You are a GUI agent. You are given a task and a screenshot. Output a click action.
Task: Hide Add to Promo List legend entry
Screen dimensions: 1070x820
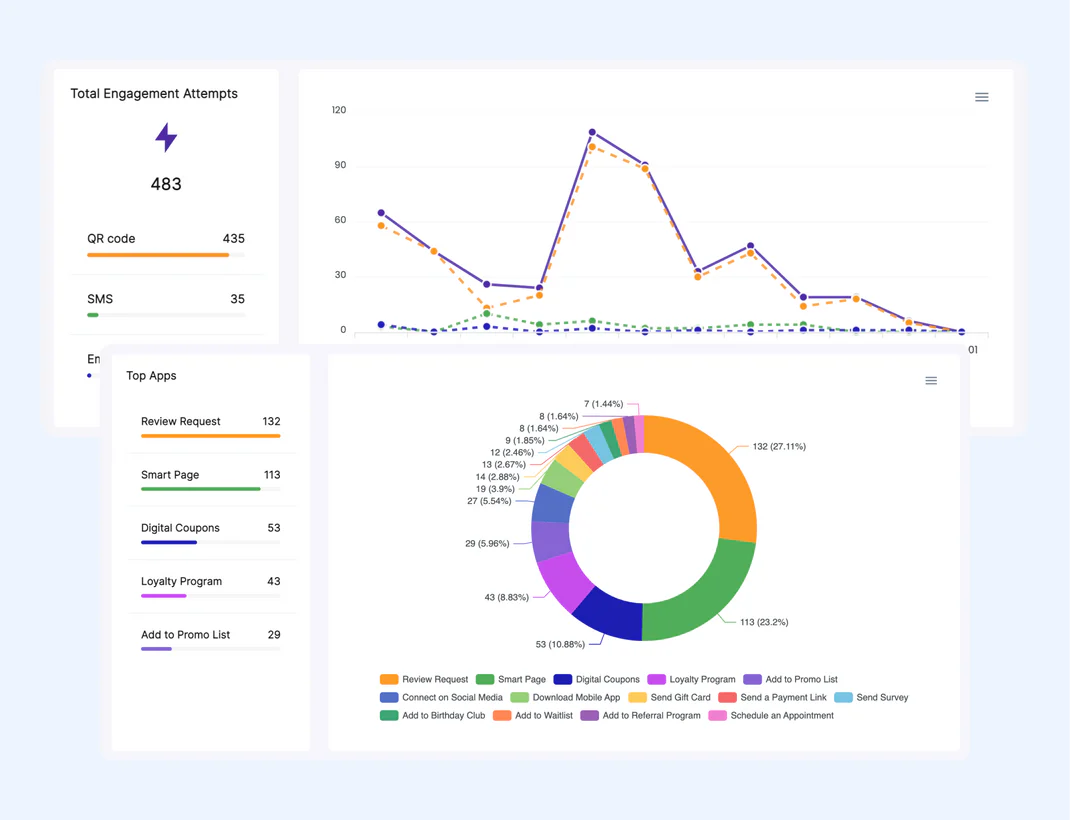click(790, 679)
